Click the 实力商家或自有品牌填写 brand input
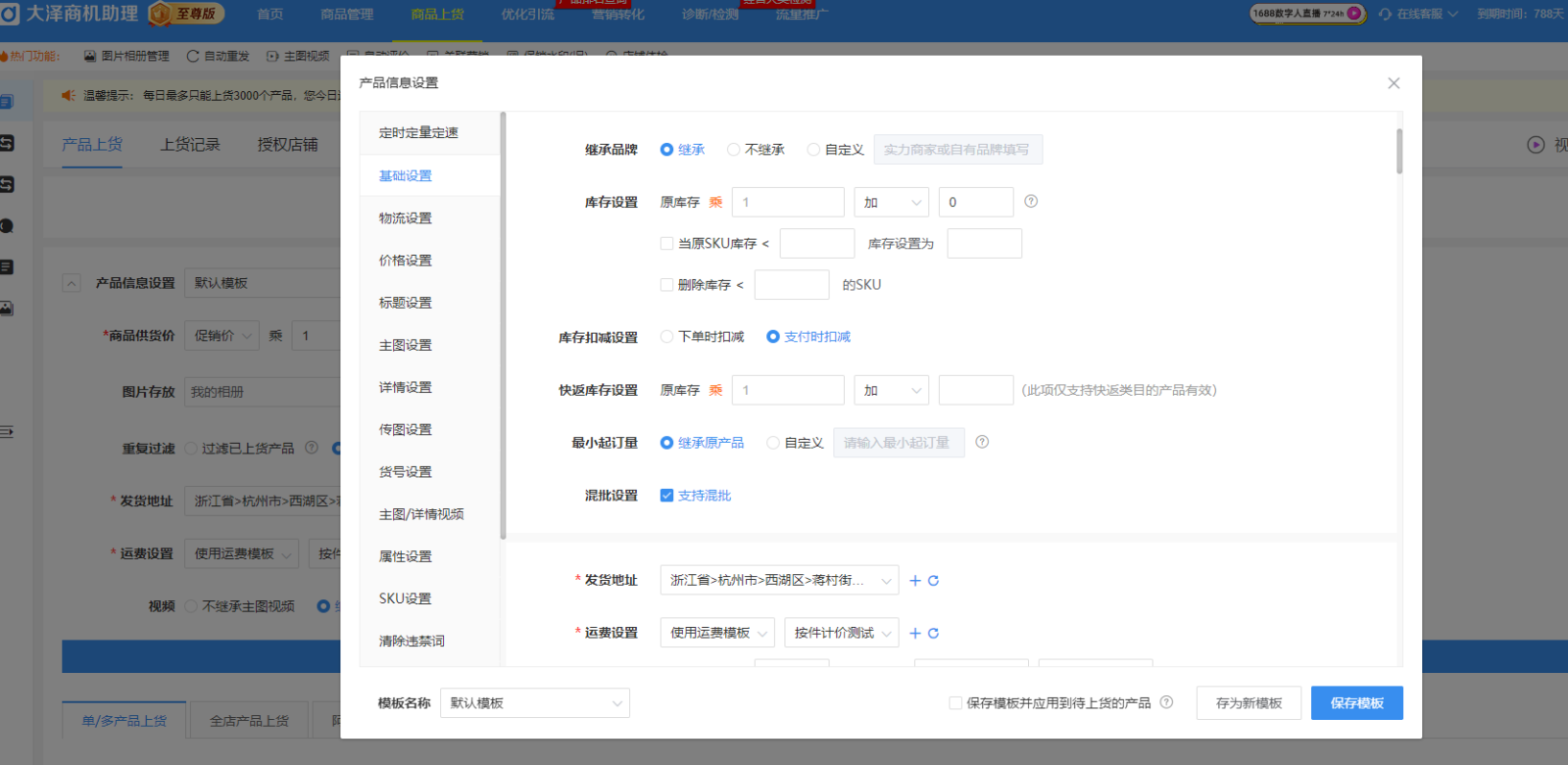1568x765 pixels. coord(957,149)
